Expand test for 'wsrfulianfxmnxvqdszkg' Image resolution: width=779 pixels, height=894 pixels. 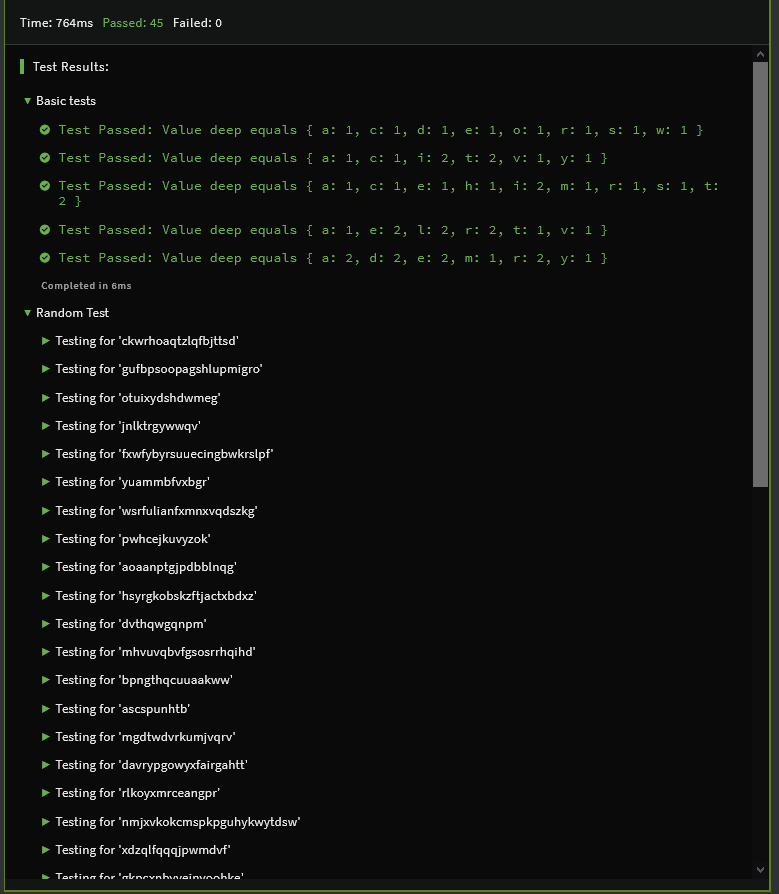point(46,511)
